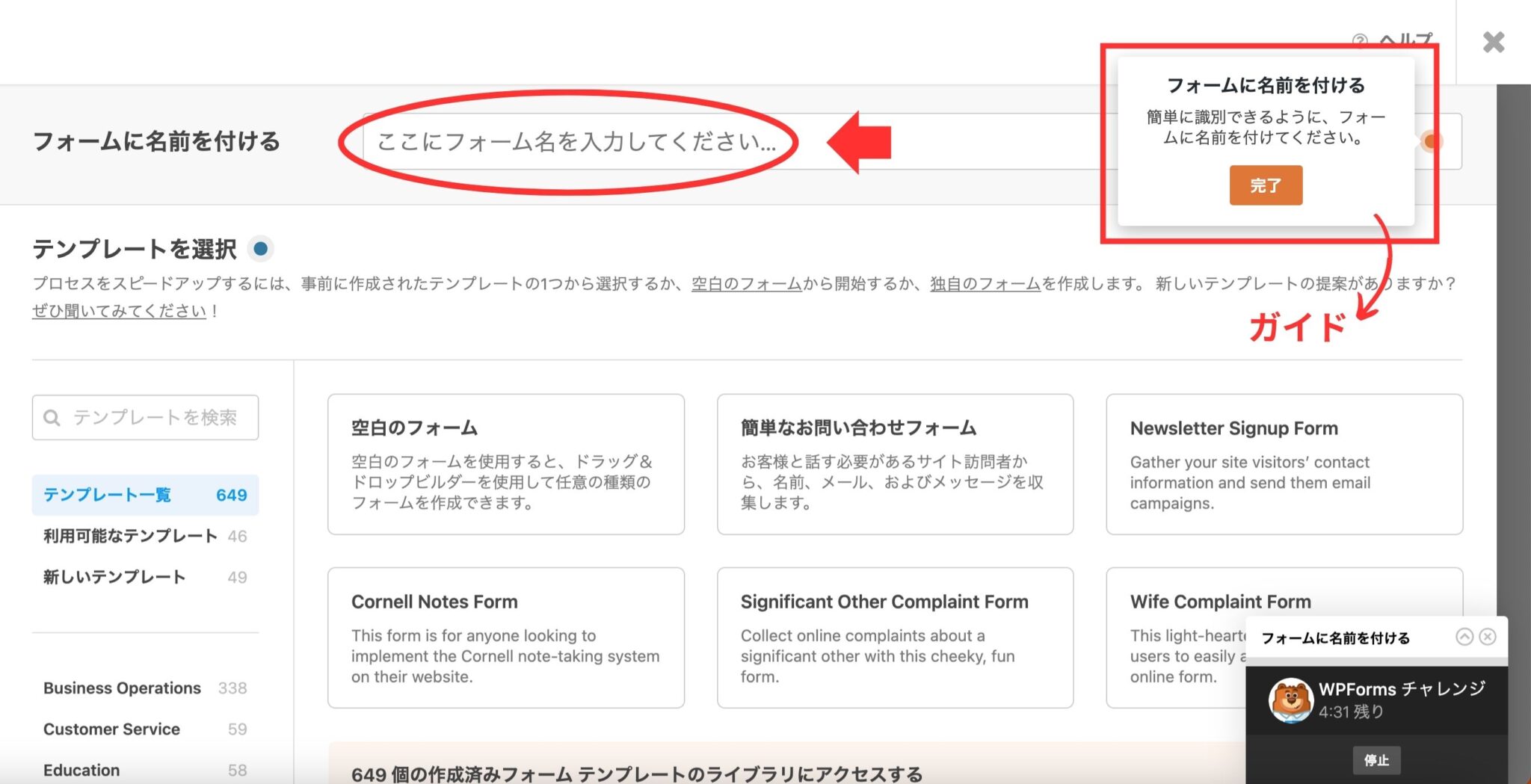Select テンプレート一覧 in the sidebar
1531x784 pixels.
click(108, 495)
